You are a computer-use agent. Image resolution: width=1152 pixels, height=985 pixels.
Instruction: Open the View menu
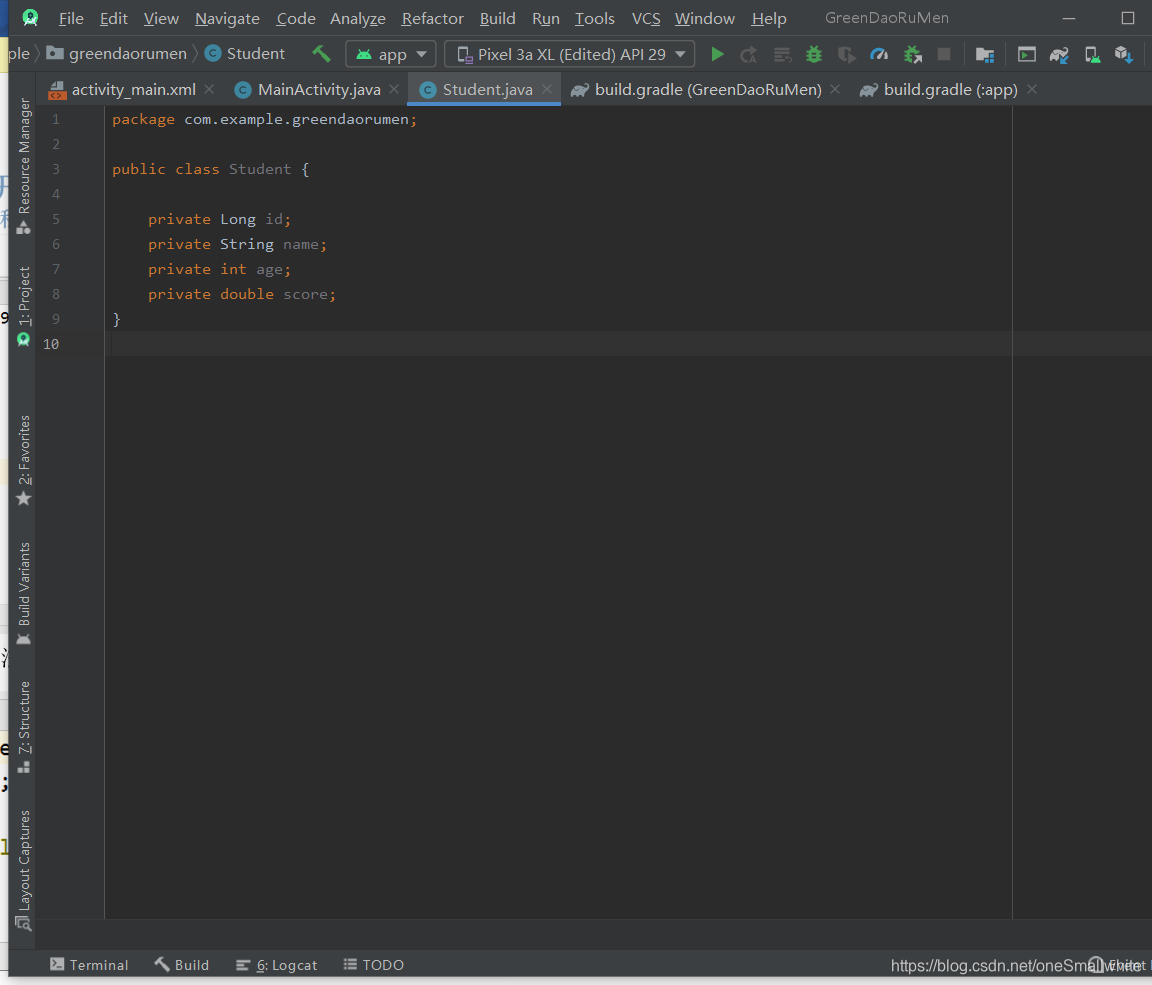(161, 18)
